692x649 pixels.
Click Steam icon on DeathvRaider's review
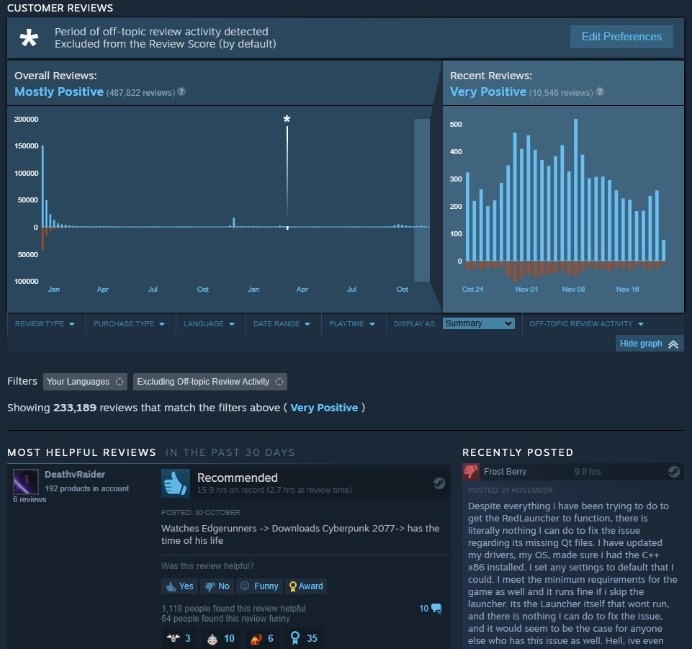pos(439,483)
